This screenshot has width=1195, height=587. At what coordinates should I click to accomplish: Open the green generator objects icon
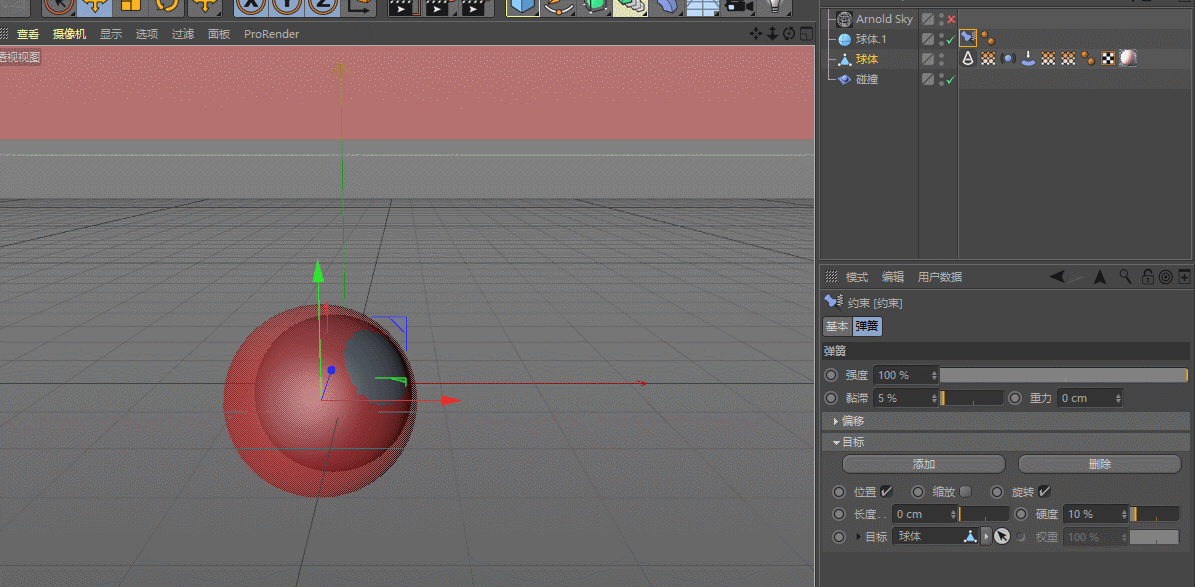tap(594, 6)
